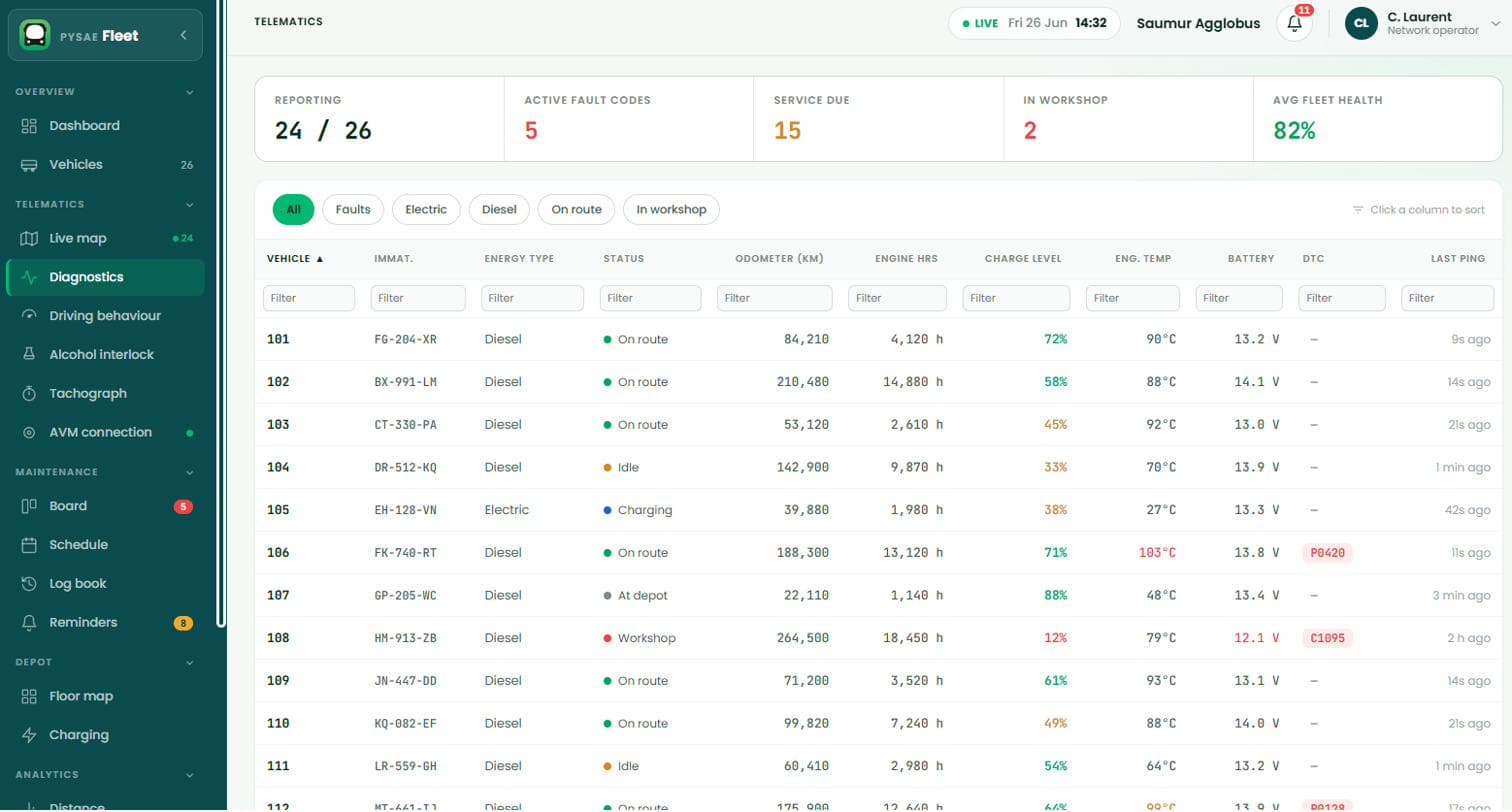Open the Driving behaviour gauge icon
Image resolution: width=1512 pixels, height=812 pixels.
29,315
